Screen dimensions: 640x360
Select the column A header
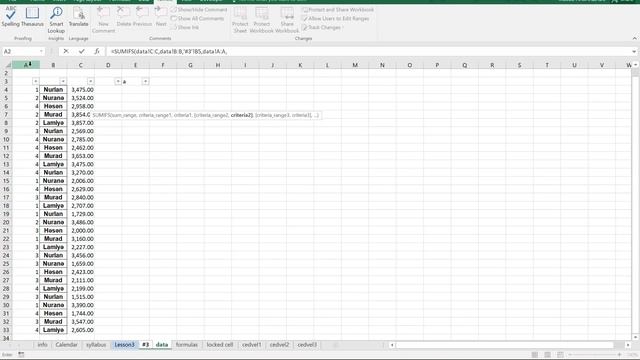pos(26,65)
